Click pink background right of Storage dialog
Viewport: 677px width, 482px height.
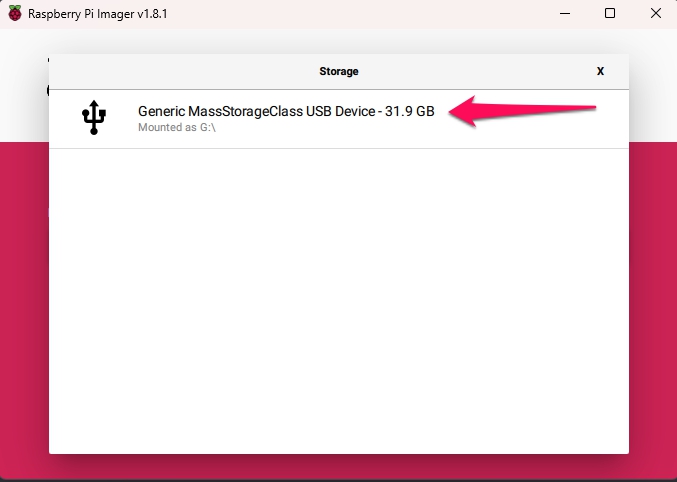(652, 300)
